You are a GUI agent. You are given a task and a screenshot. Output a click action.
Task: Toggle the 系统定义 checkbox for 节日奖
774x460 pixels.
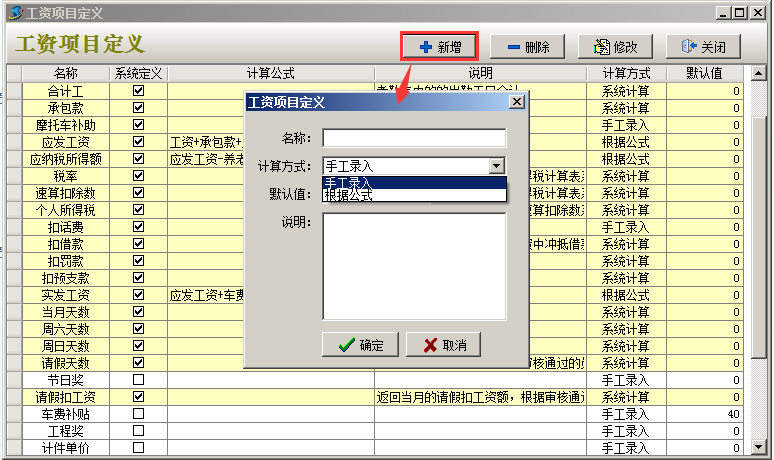click(x=138, y=380)
